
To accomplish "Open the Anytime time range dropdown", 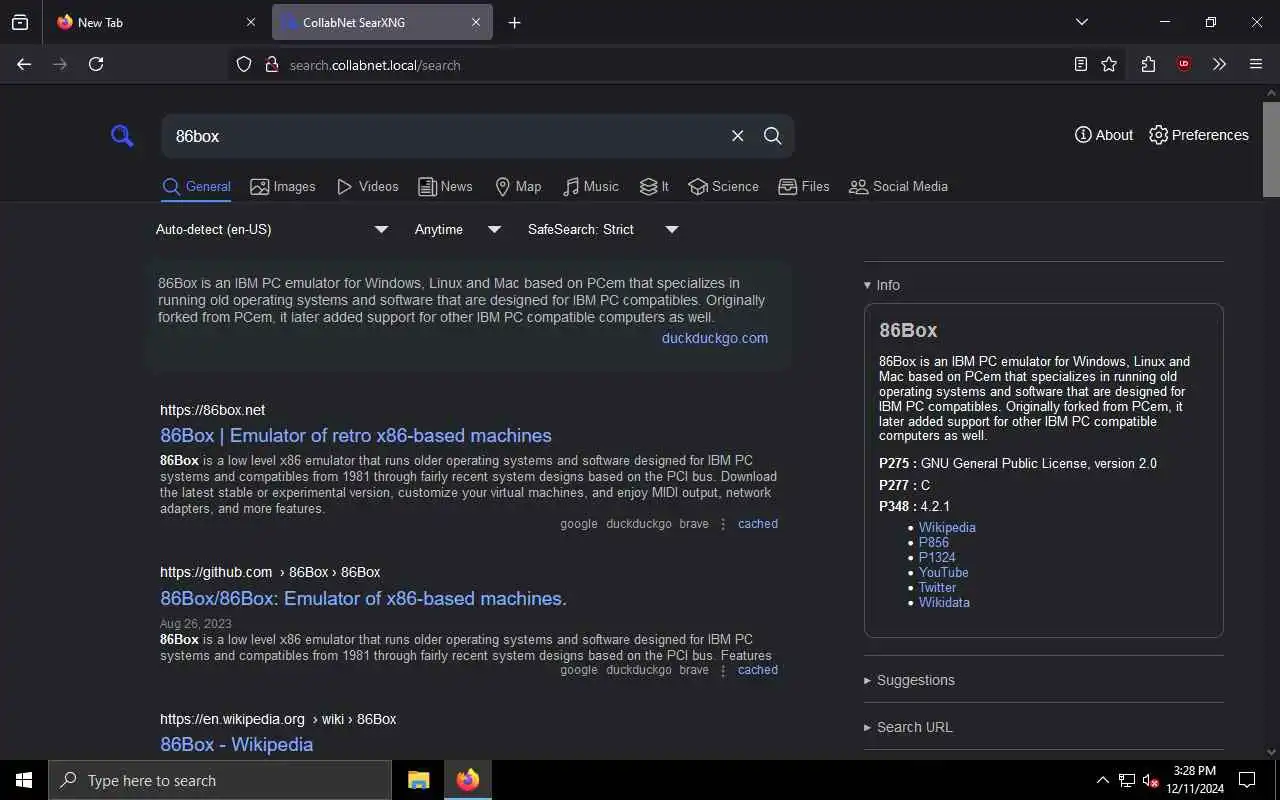I will tap(458, 229).
